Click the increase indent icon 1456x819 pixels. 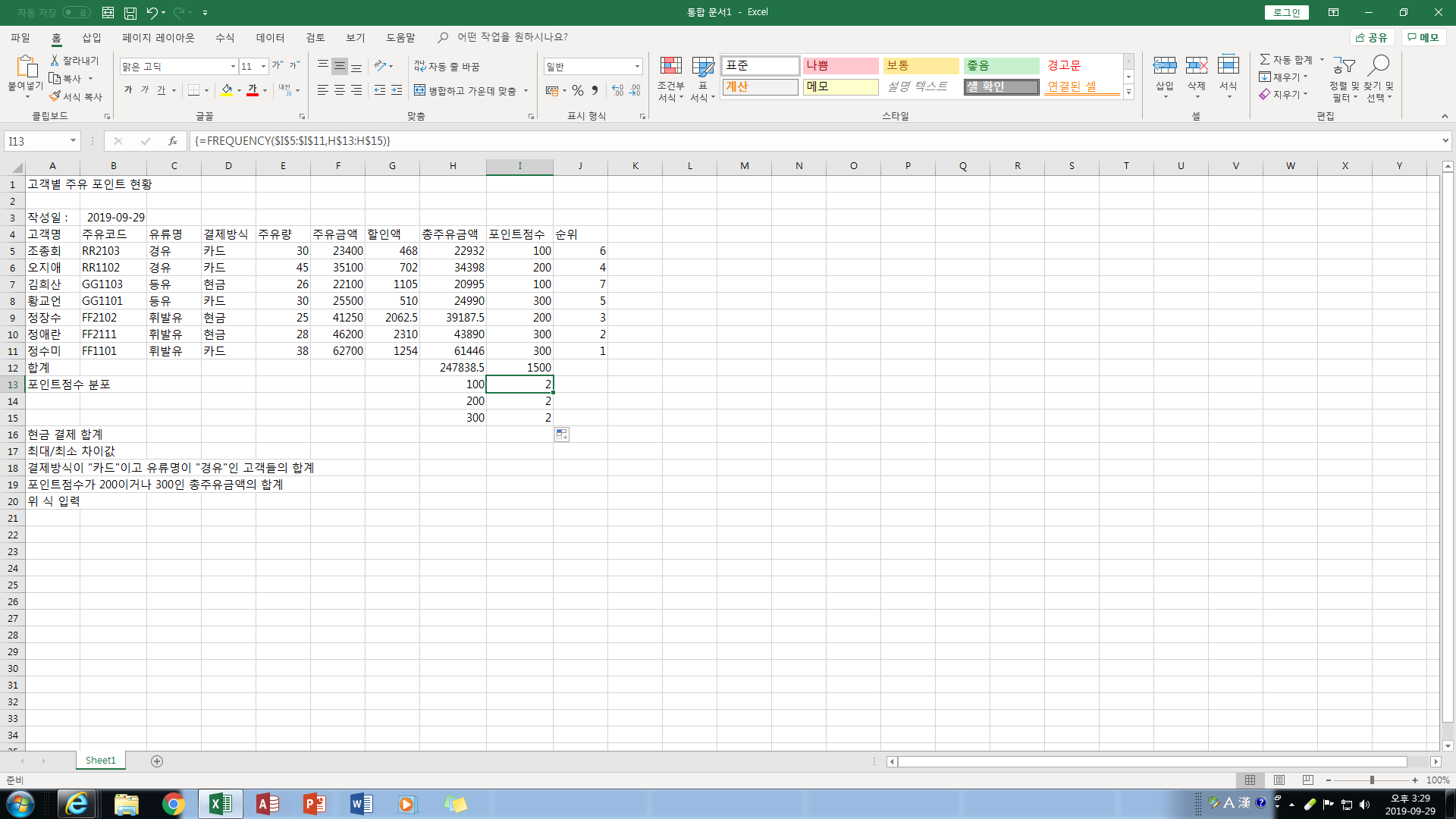pyautogui.click(x=397, y=91)
